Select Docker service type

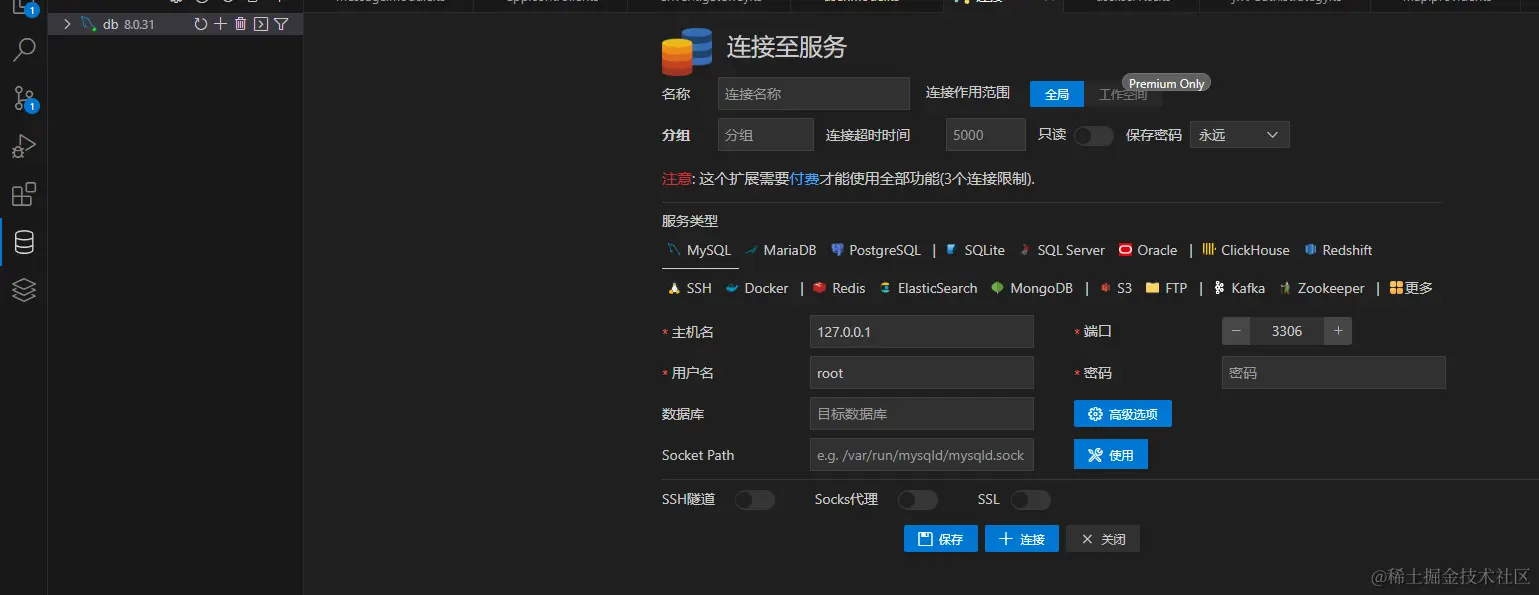[757, 288]
